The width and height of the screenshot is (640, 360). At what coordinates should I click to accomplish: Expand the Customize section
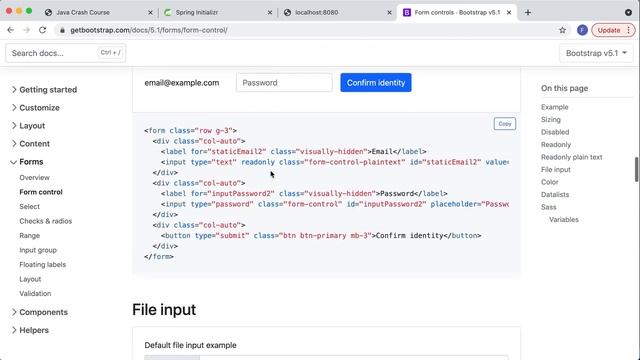click(36, 108)
